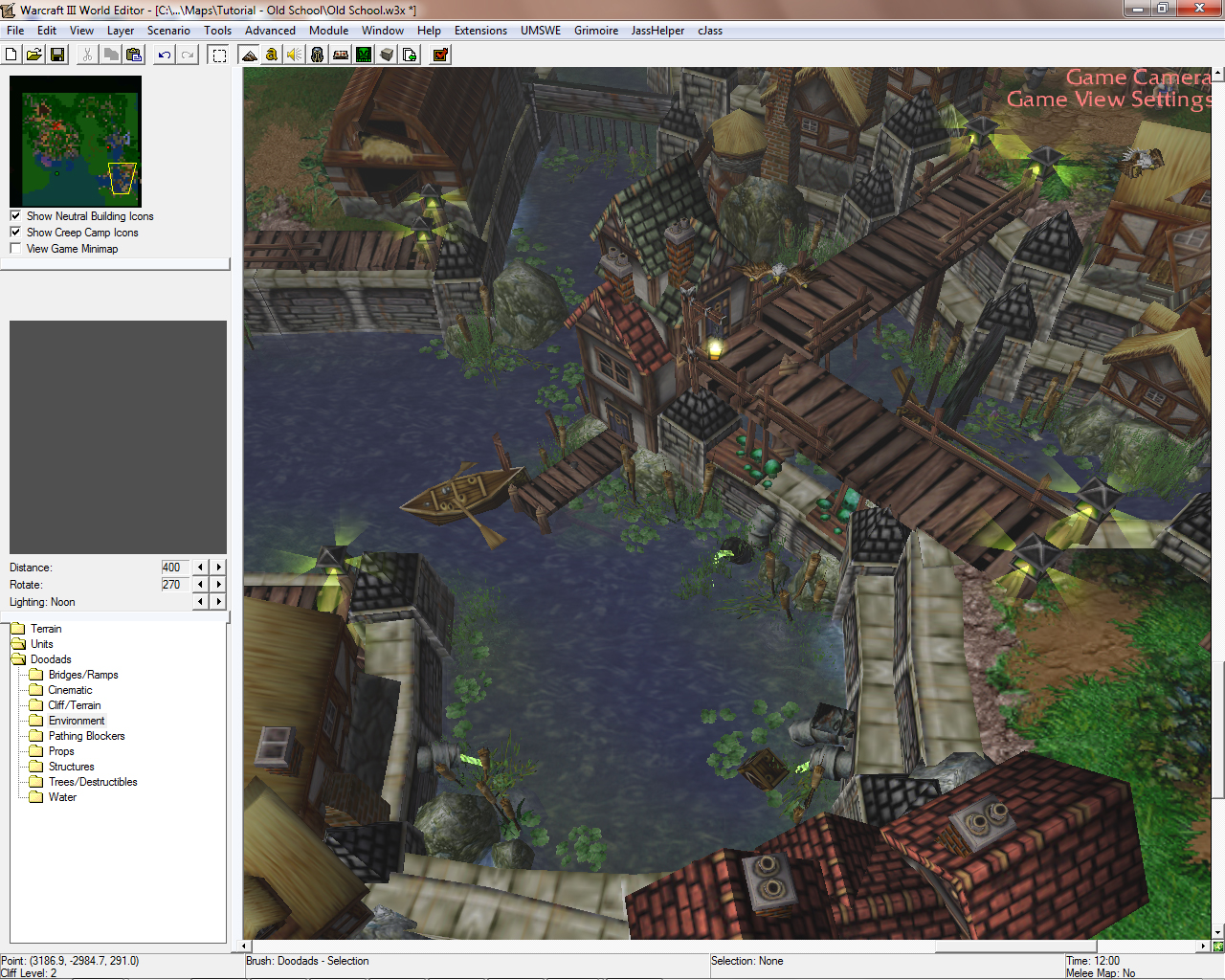Viewport: 1225px width, 980px height.
Task: Open the Grimoire menu
Action: [596, 31]
